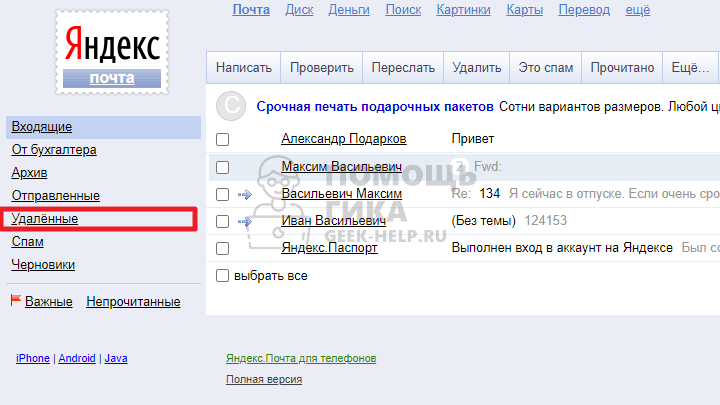This screenshot has height=405, width=720.
Task: Click the forwarded arrow icon beside Васильевич Максим
Action: [245, 195]
